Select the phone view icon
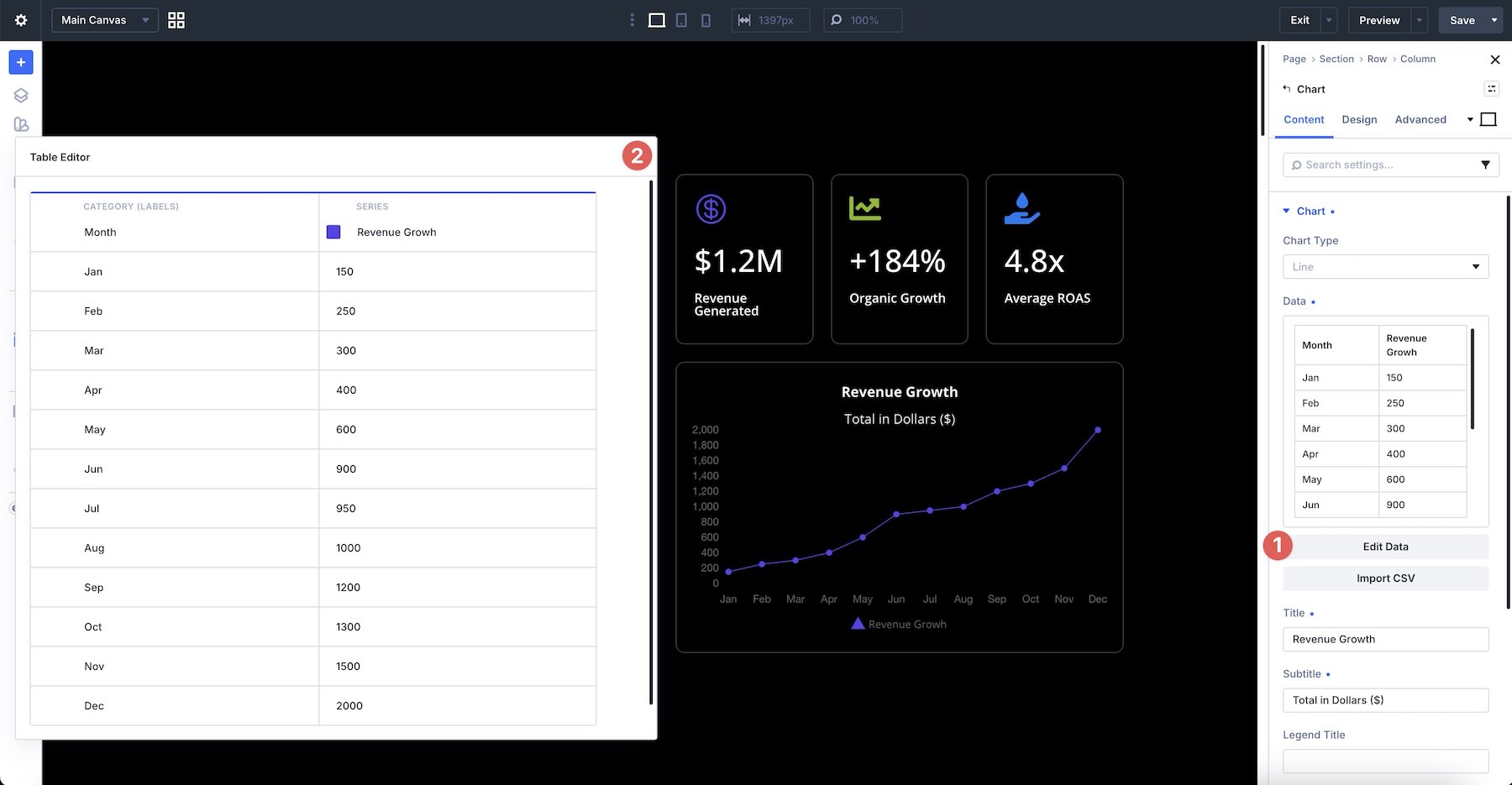The height and width of the screenshot is (785, 1512). (706, 20)
